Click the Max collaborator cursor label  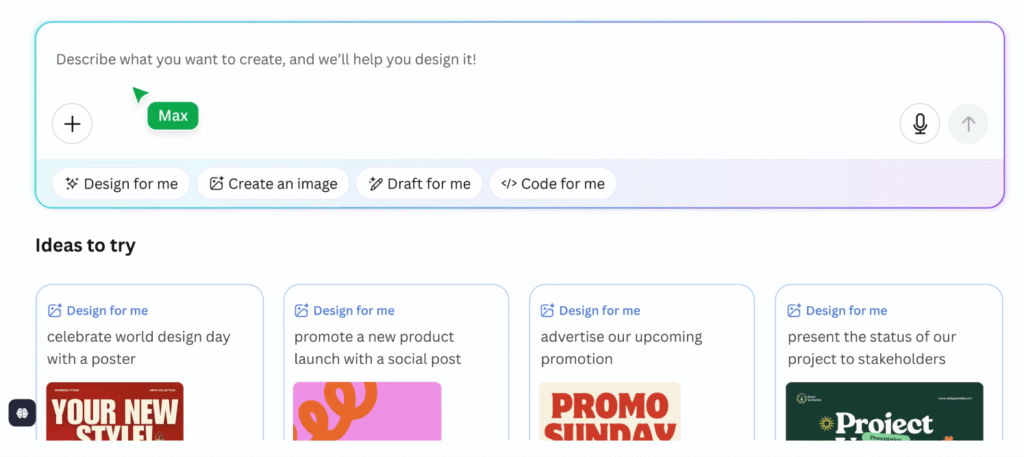[x=173, y=116]
